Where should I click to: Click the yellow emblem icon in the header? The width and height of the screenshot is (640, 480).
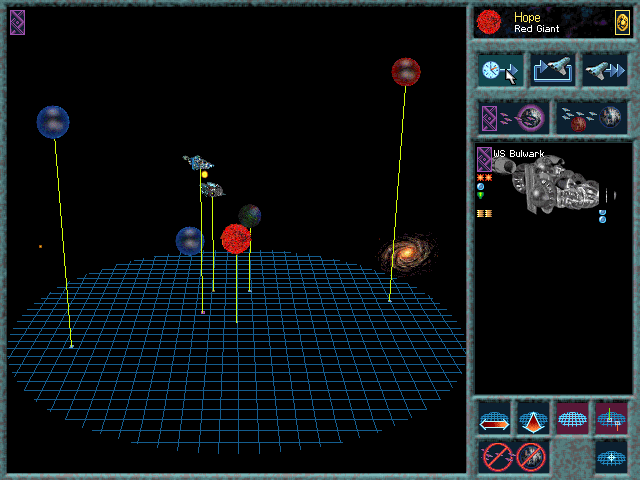[x=622, y=22]
